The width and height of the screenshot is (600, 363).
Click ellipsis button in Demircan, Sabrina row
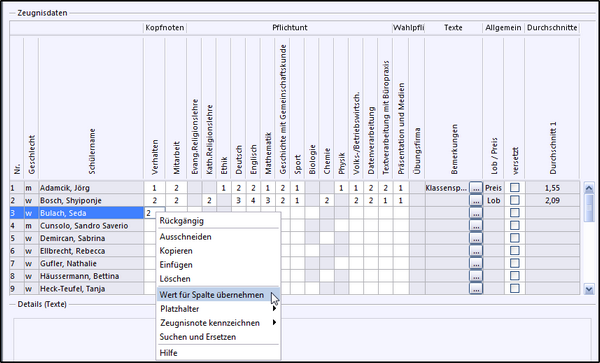tap(476, 238)
